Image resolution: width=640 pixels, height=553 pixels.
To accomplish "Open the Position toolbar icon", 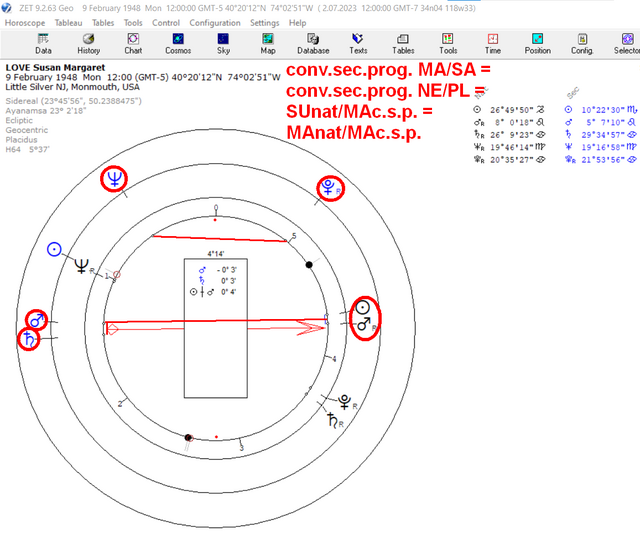I will [x=538, y=44].
